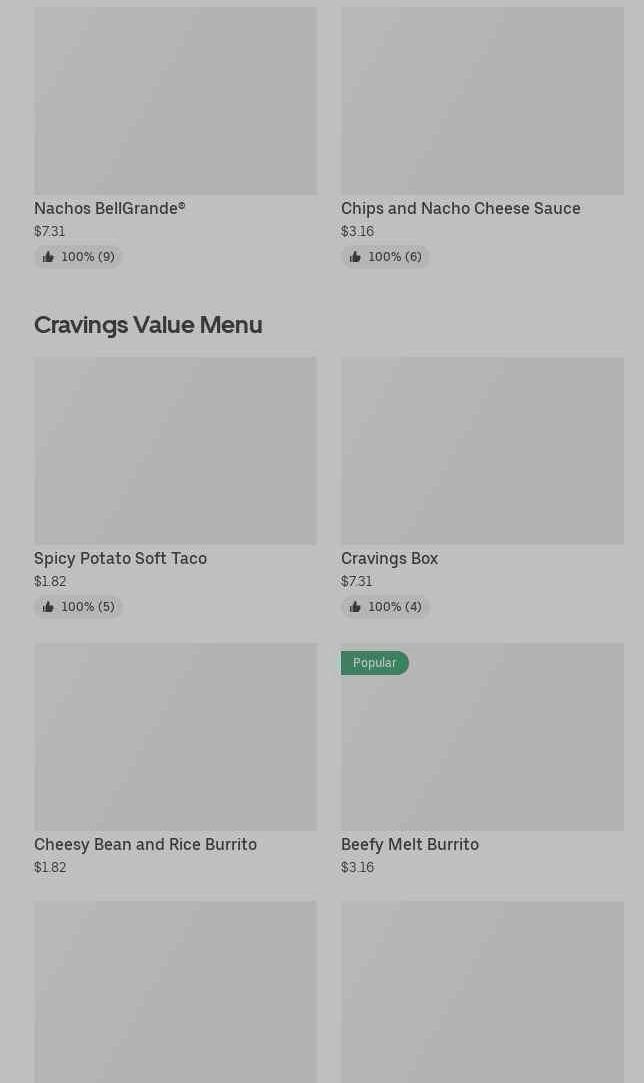Click thumbs-up icon under Cravings Box
The height and width of the screenshot is (1083, 644).
[355, 607]
